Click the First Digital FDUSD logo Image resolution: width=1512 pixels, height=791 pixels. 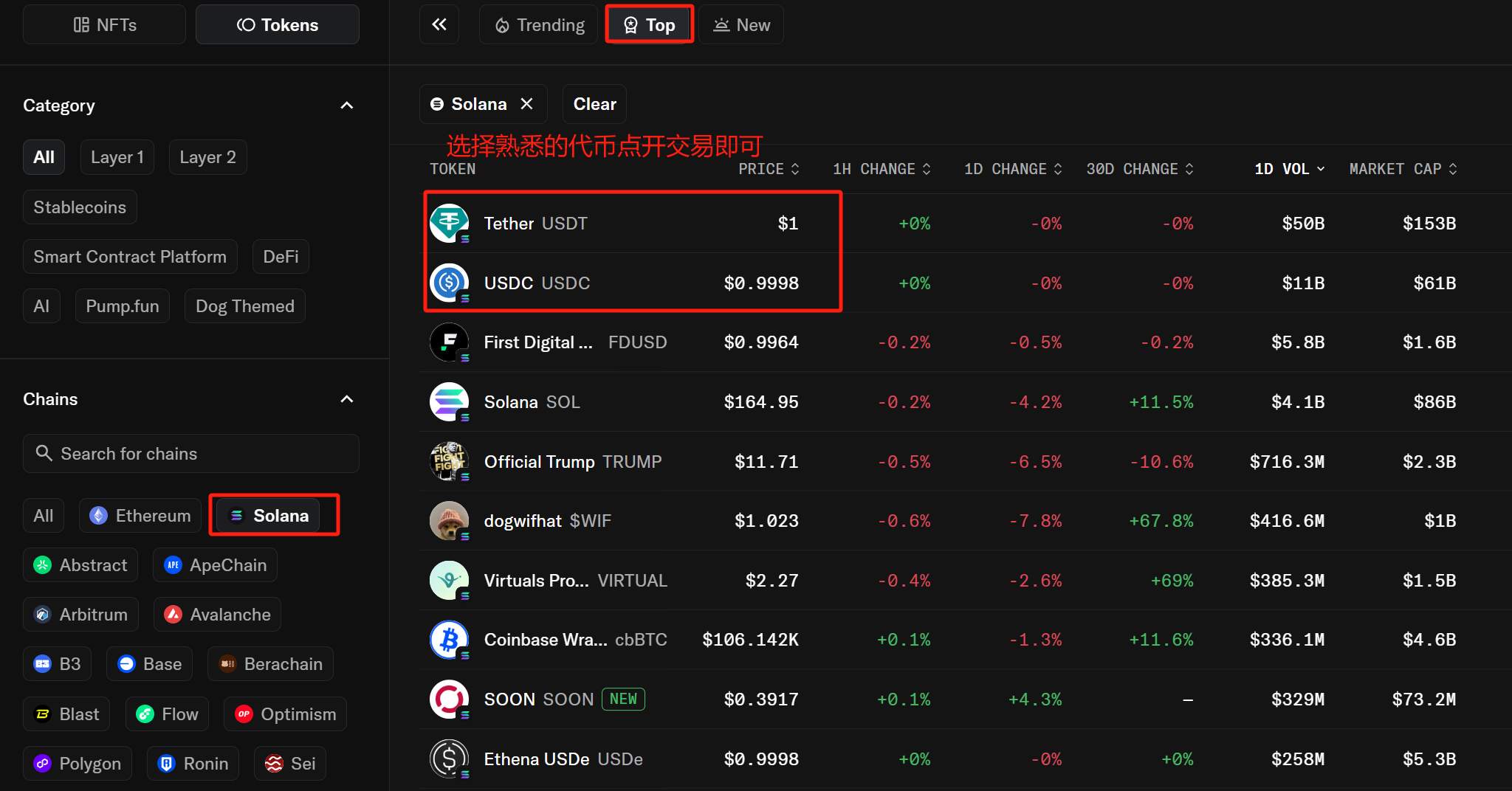point(450,342)
